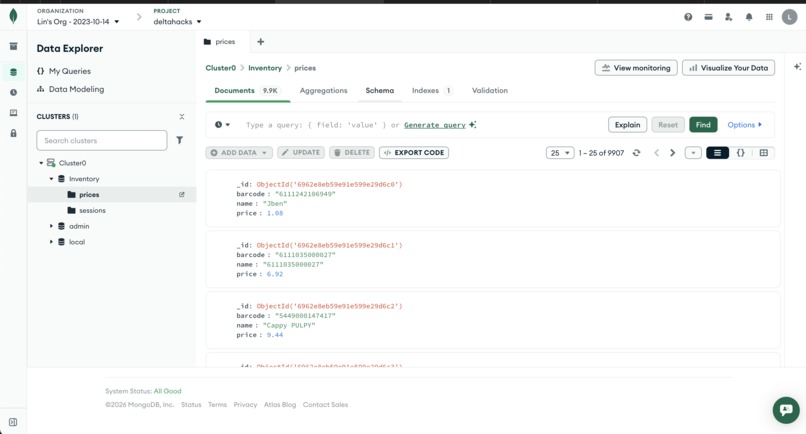Open the billing card icon in header
Screen dimensions: 806x434
coord(708,17)
